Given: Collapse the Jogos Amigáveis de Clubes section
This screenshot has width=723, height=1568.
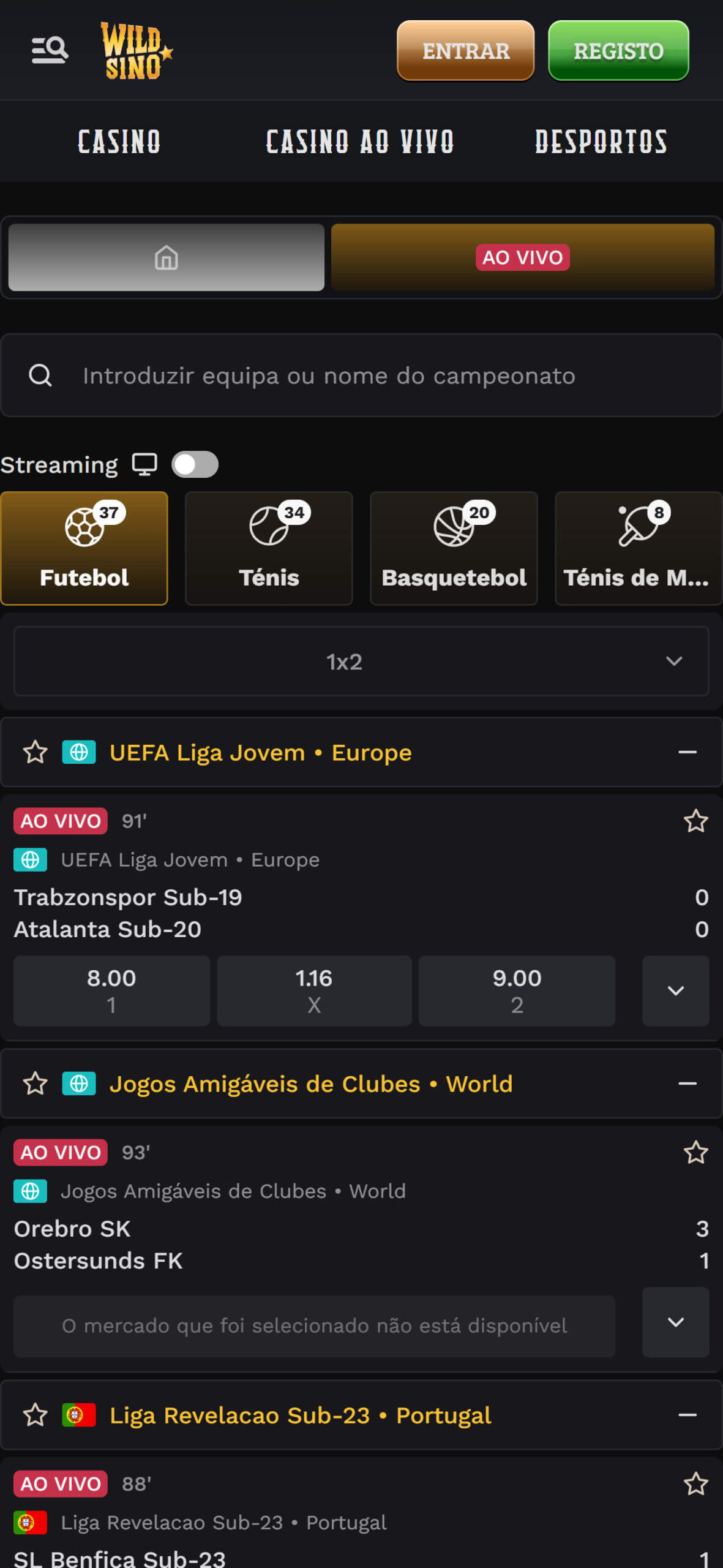Looking at the screenshot, I should click(688, 1084).
